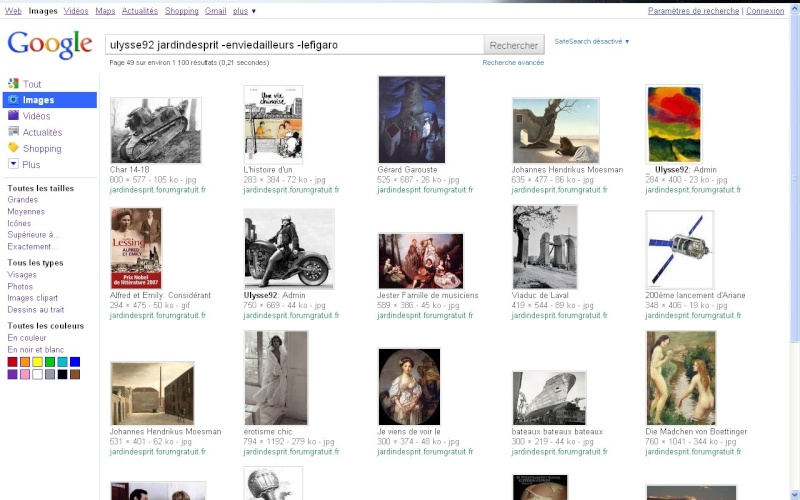800x500 pixels.
Task: Pick the blue color swatch
Action: coord(75,362)
